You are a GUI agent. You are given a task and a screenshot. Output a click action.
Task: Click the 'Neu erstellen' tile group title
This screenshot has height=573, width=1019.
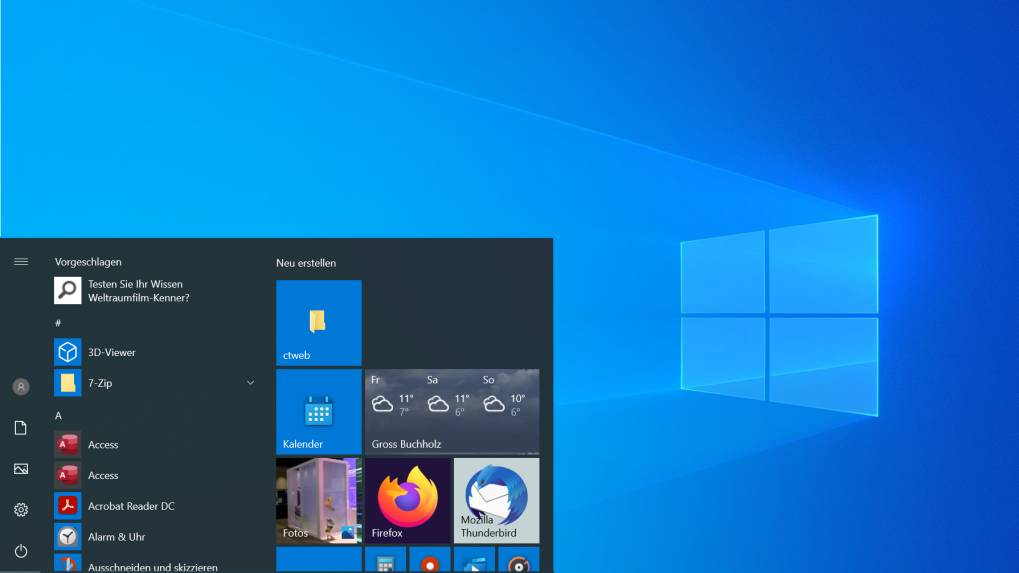(x=306, y=263)
